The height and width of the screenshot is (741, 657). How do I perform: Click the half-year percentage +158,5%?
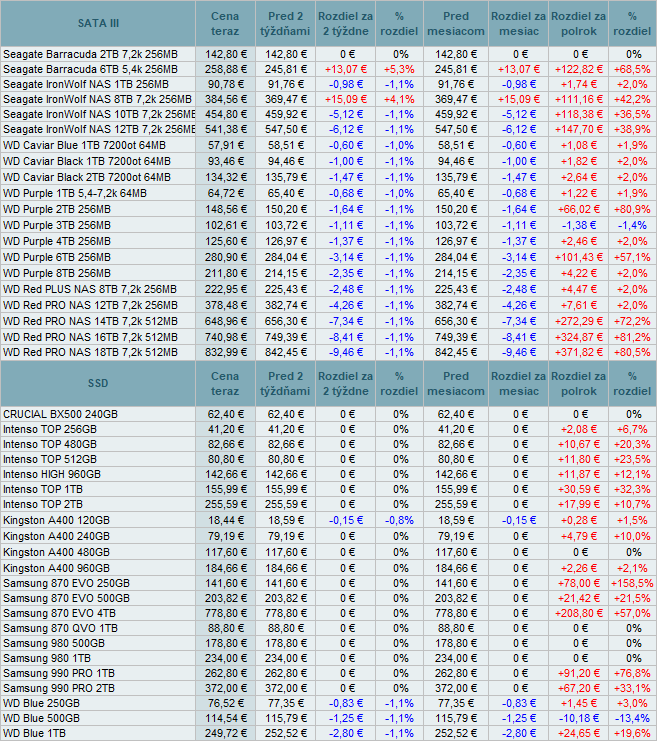(x=632, y=584)
